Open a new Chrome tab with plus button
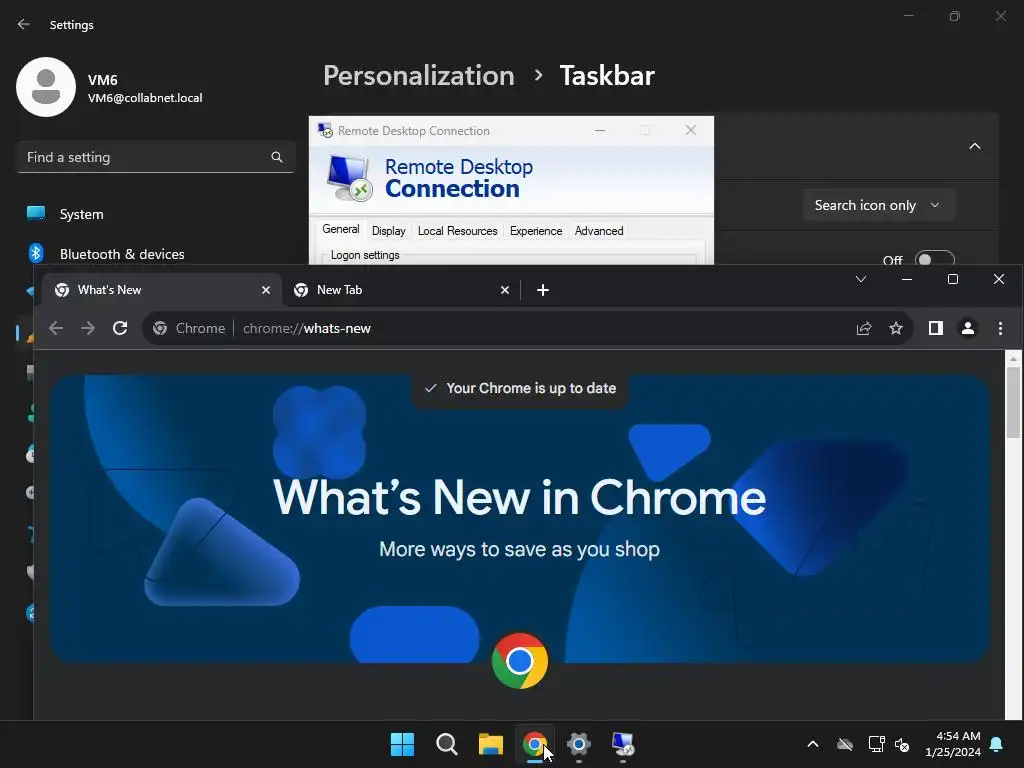This screenshot has height=768, width=1024. (x=543, y=290)
